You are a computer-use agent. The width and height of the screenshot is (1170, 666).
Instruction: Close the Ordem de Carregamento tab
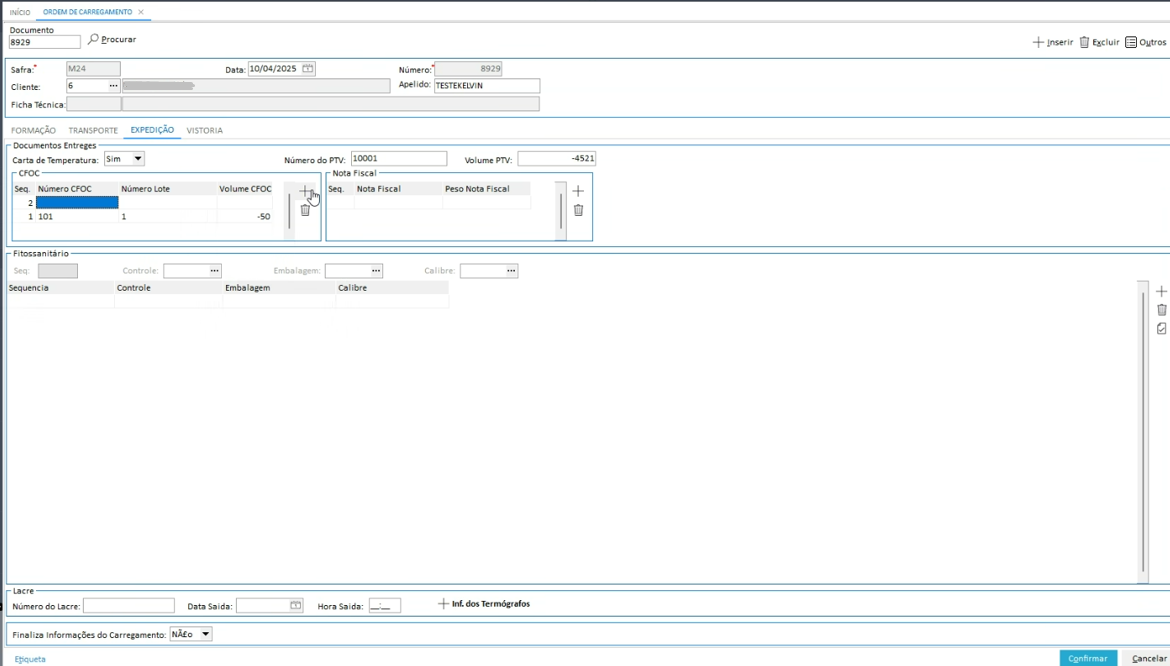[x=141, y=13]
